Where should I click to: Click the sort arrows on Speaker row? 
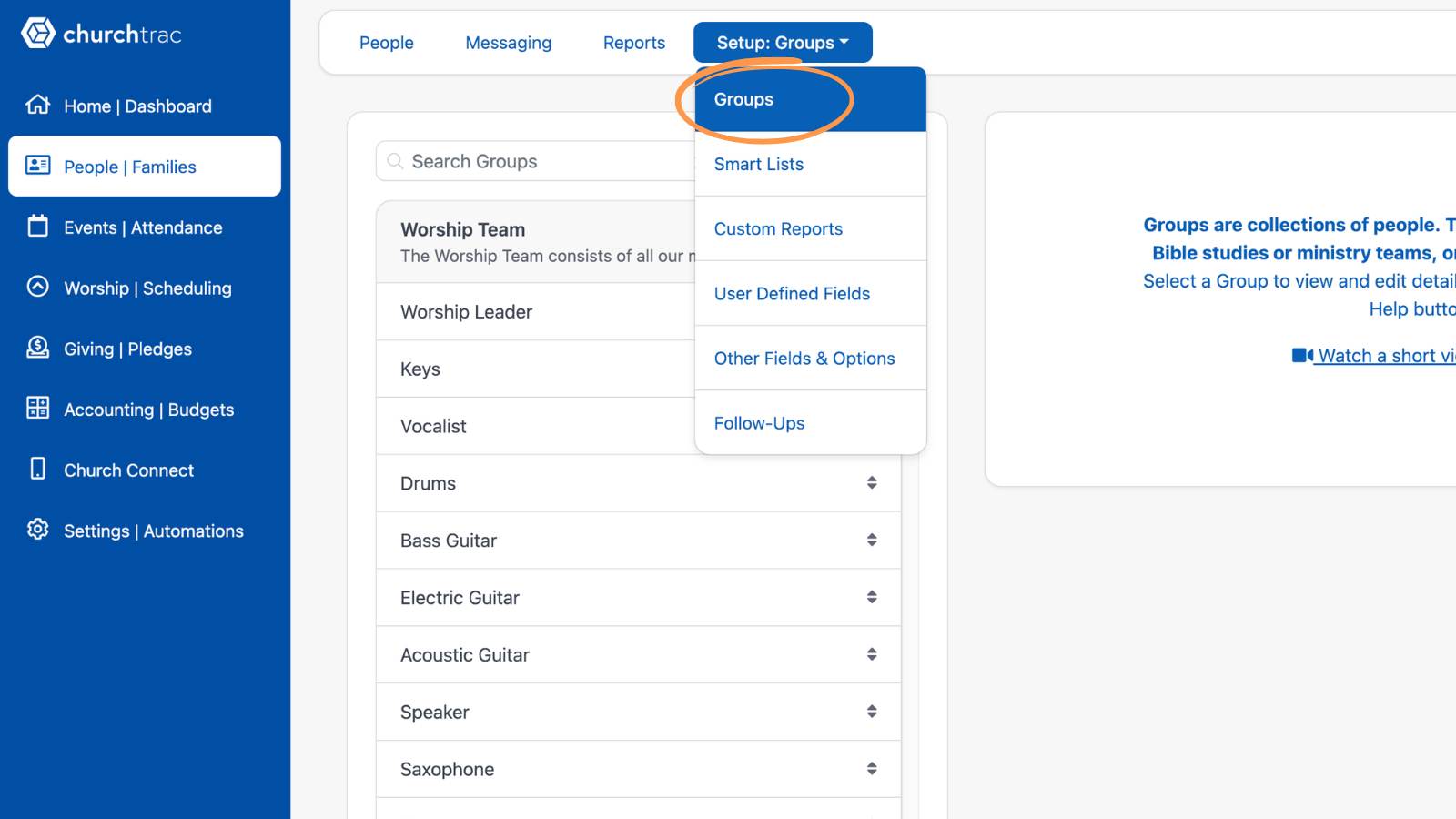[872, 712]
